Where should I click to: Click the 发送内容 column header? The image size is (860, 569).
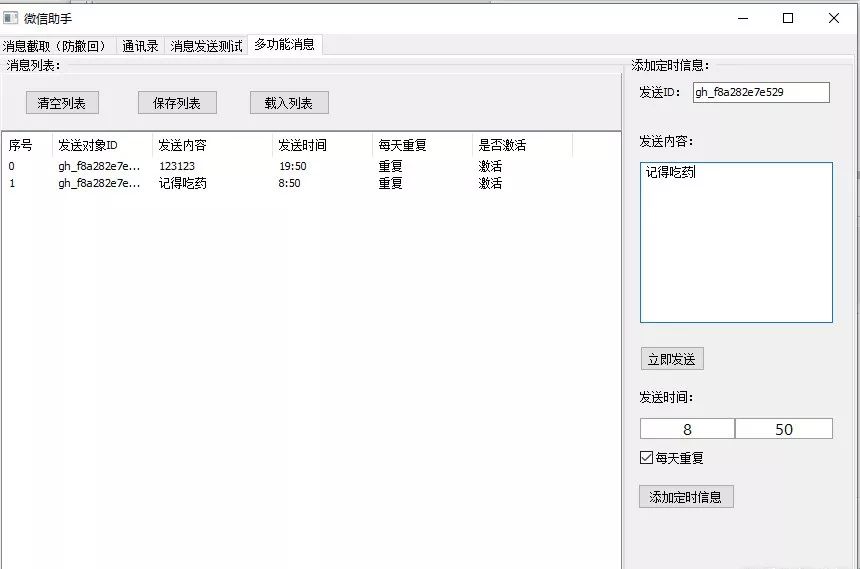pyautogui.click(x=212, y=145)
